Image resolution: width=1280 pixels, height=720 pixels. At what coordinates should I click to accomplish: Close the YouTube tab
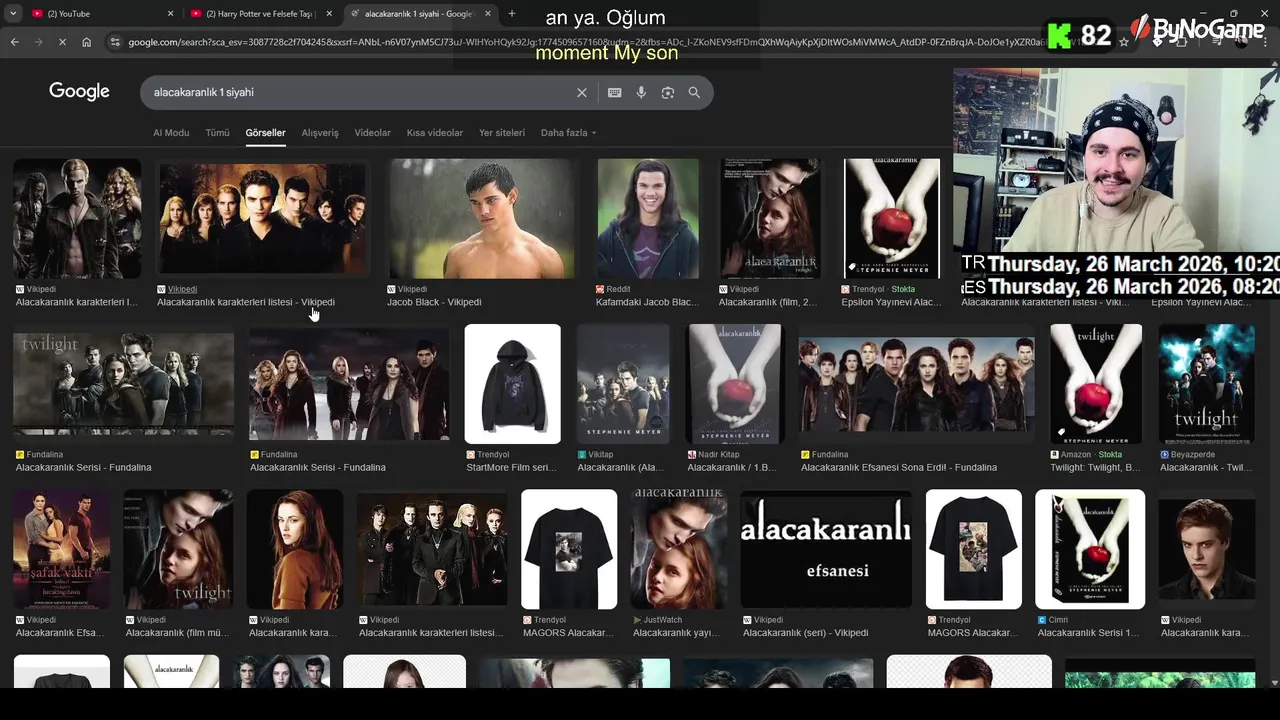click(170, 13)
